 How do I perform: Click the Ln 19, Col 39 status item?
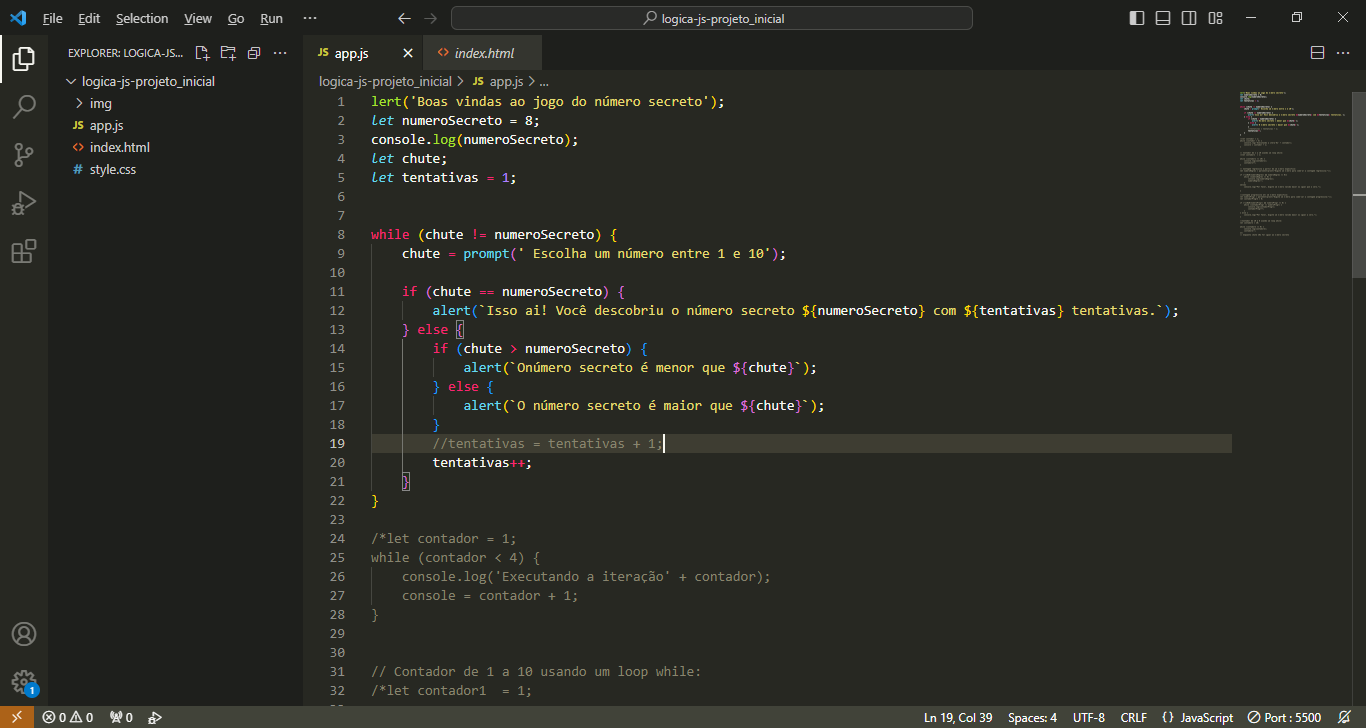(958, 717)
